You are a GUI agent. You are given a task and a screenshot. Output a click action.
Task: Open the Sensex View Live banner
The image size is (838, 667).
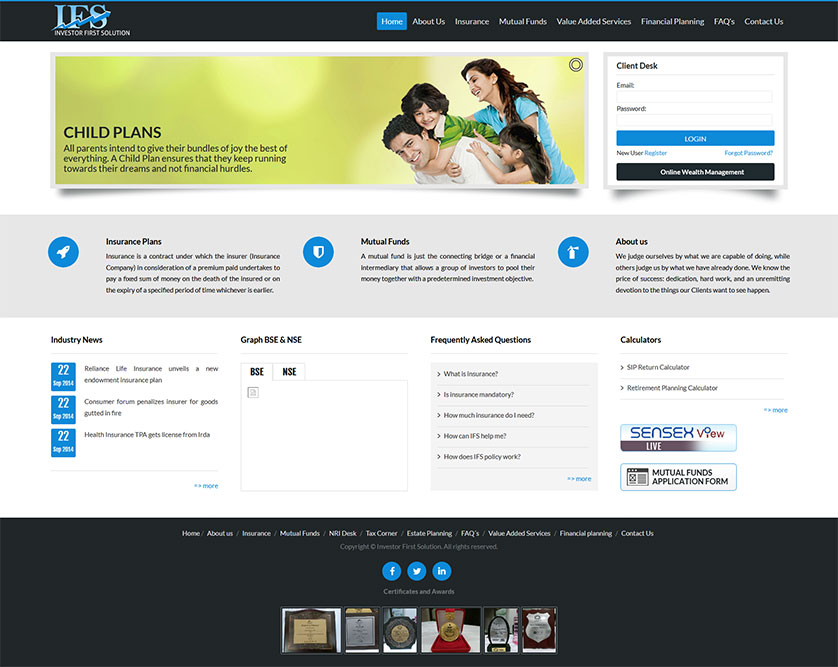pos(678,438)
